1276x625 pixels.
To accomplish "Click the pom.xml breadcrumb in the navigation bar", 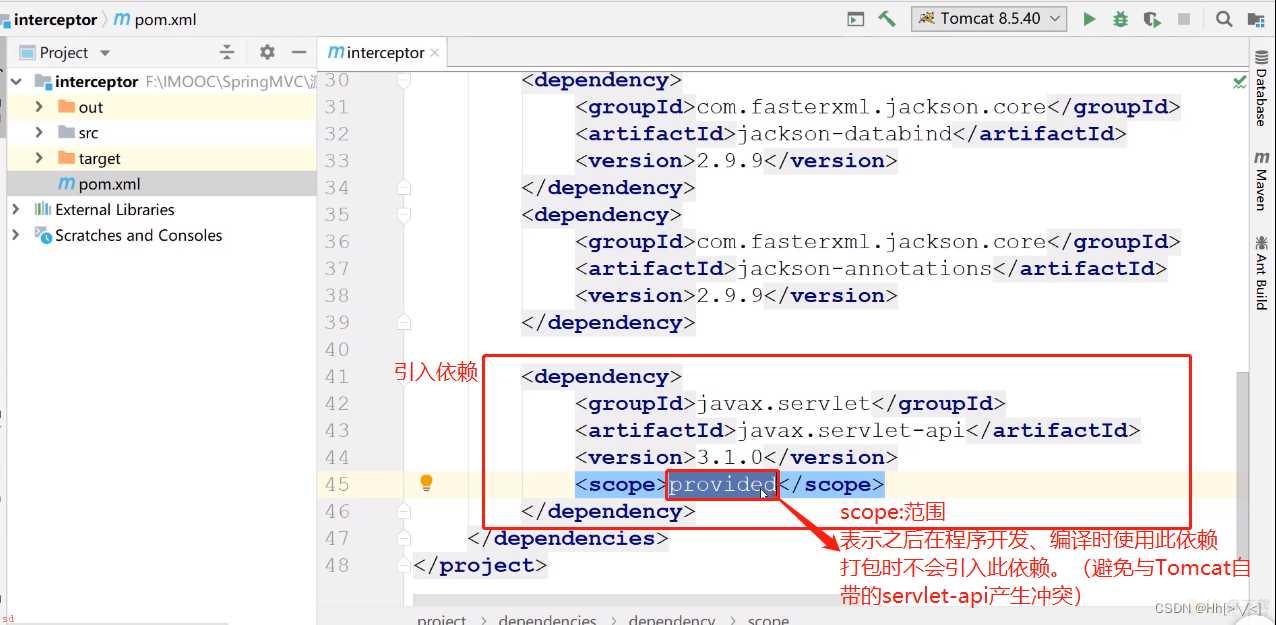I will (x=157, y=19).
